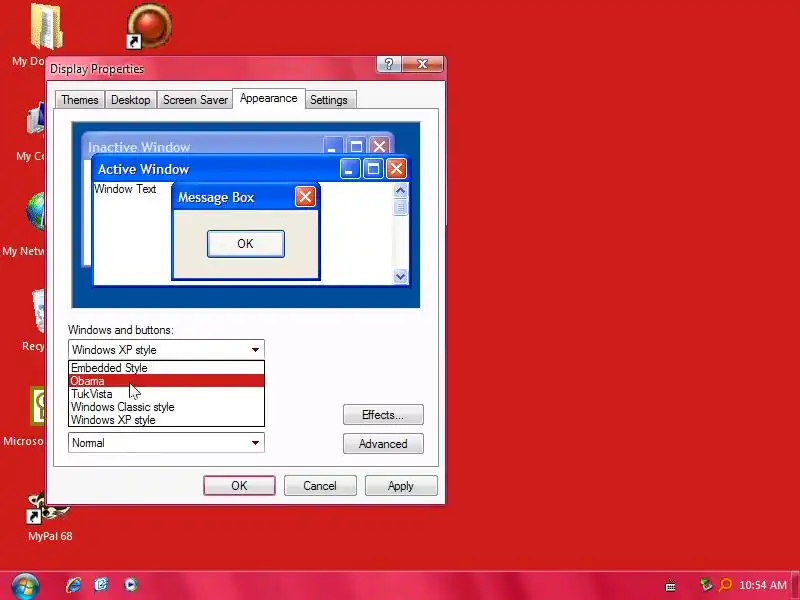Select the Appearance tab
800x600 pixels.
coord(268,98)
